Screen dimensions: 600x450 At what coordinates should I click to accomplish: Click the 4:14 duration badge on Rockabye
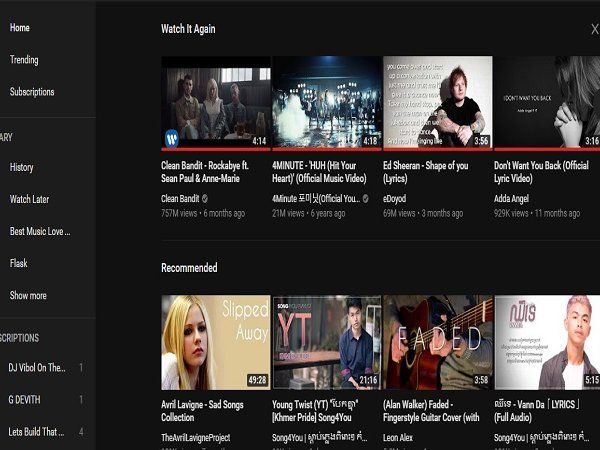259,141
